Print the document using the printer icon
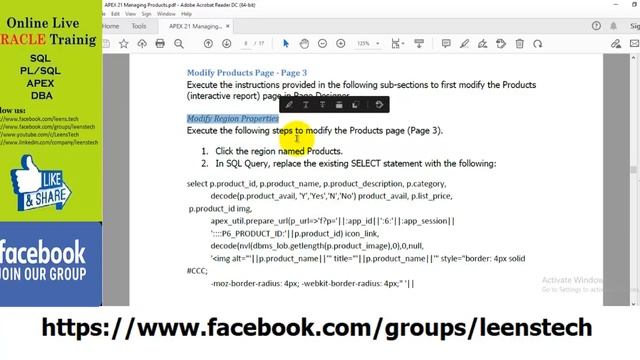 pyautogui.click(x=160, y=44)
